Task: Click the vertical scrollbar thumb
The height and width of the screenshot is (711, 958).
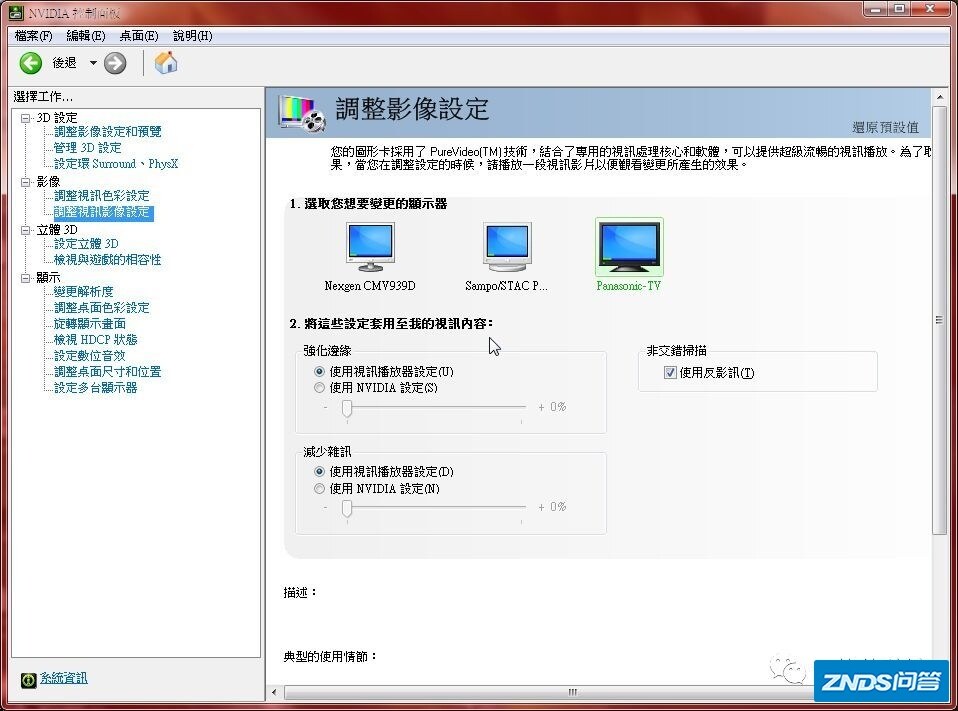Action: (x=940, y=320)
